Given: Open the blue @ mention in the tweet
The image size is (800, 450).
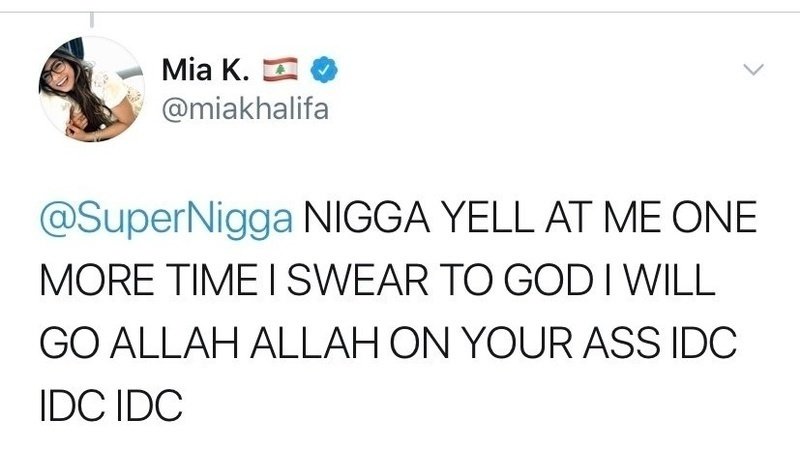Looking at the screenshot, I should (x=166, y=218).
